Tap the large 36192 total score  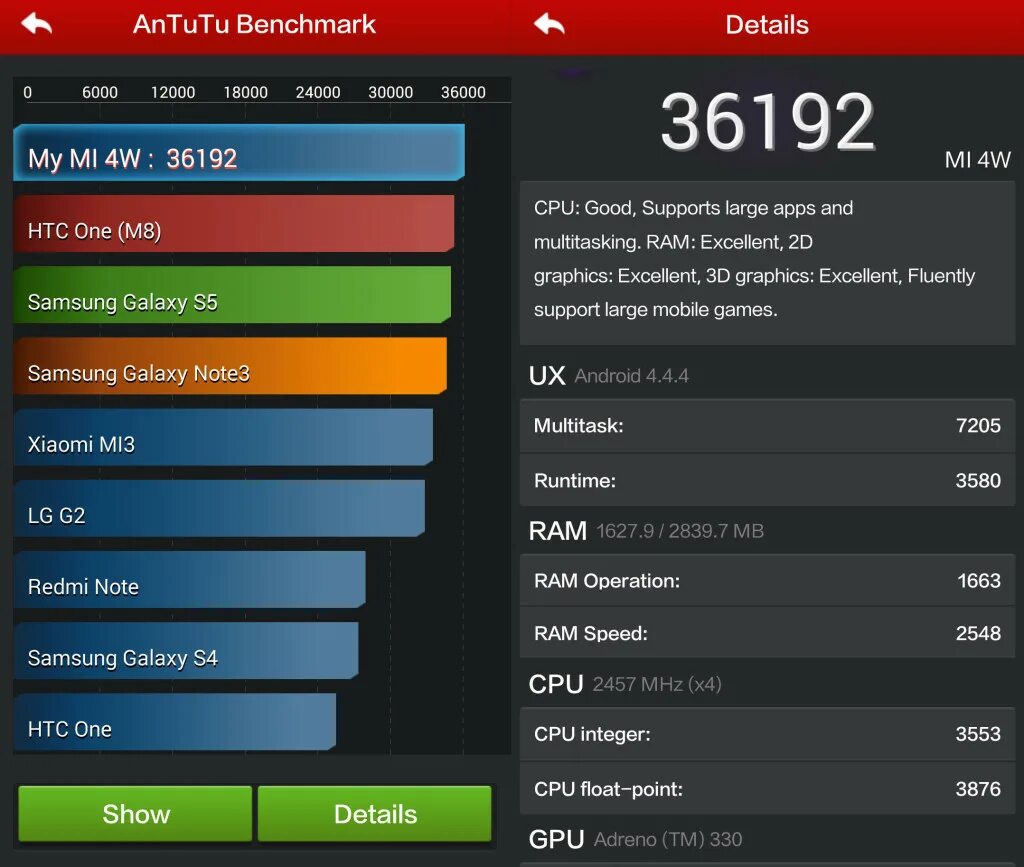coord(767,122)
